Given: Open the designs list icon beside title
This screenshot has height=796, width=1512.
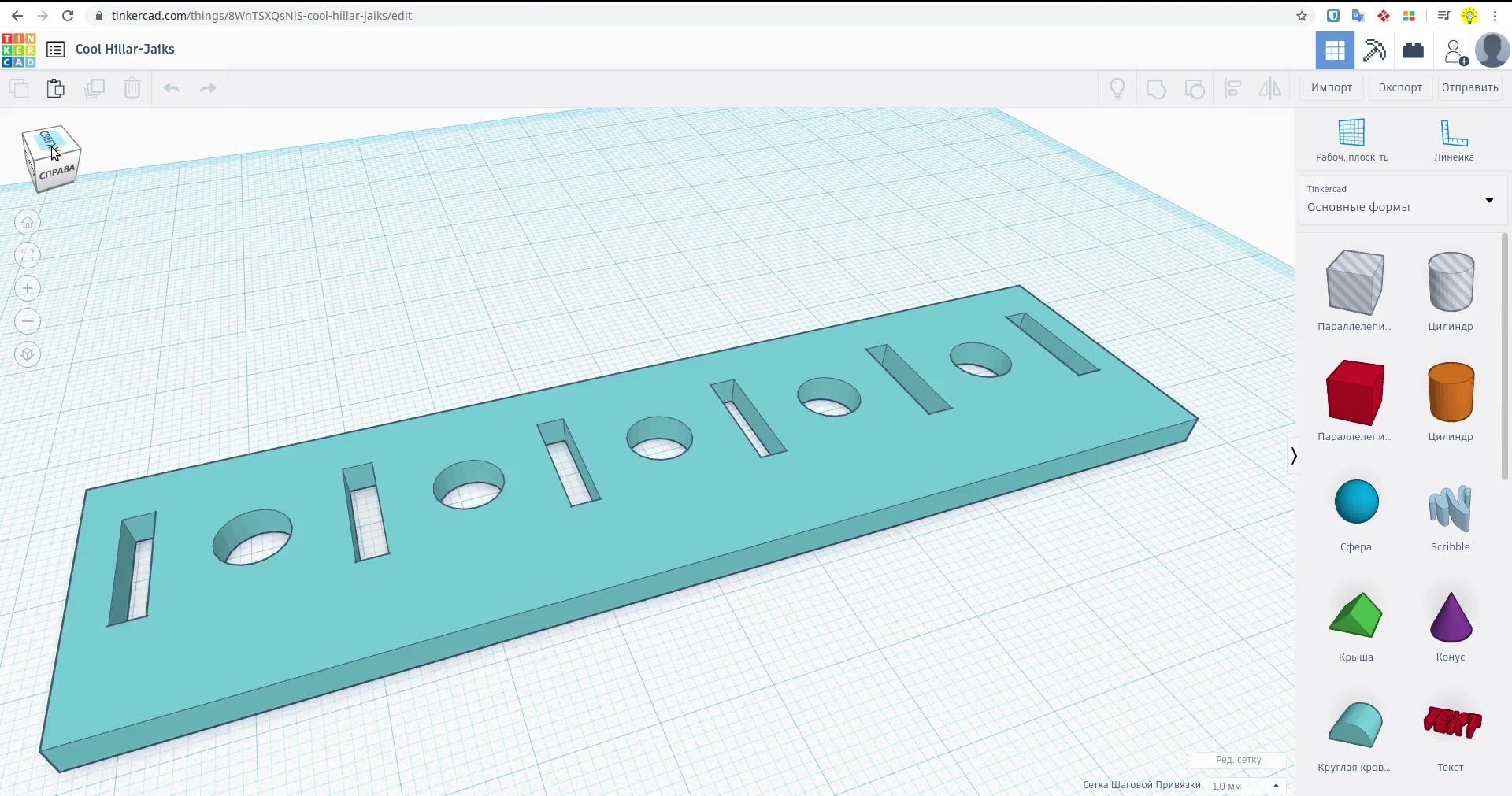Looking at the screenshot, I should 55,50.
